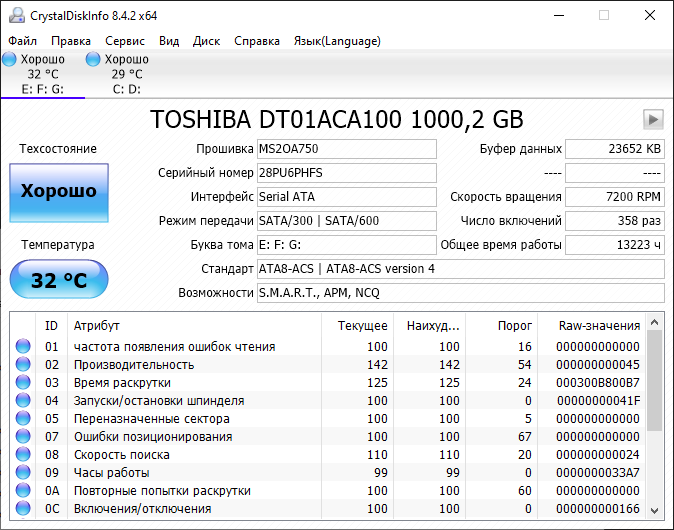Click raw value 000300B800B7
This screenshot has width=674, height=530.
[598, 383]
